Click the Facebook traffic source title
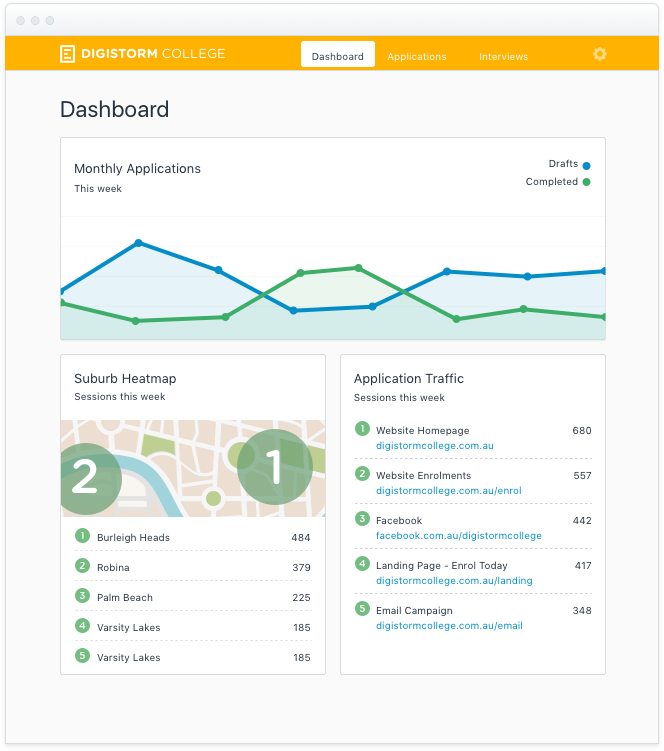The height and width of the screenshot is (751, 664). pos(399,521)
